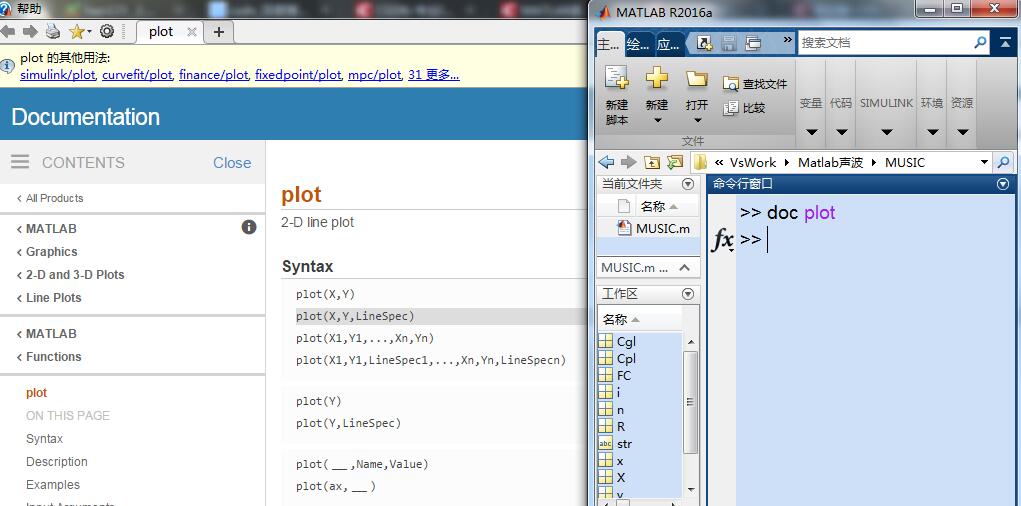This screenshot has width=1021, height=506.
Task: Select plot(Y,LineSpec) syntax line
Action: 348,423
